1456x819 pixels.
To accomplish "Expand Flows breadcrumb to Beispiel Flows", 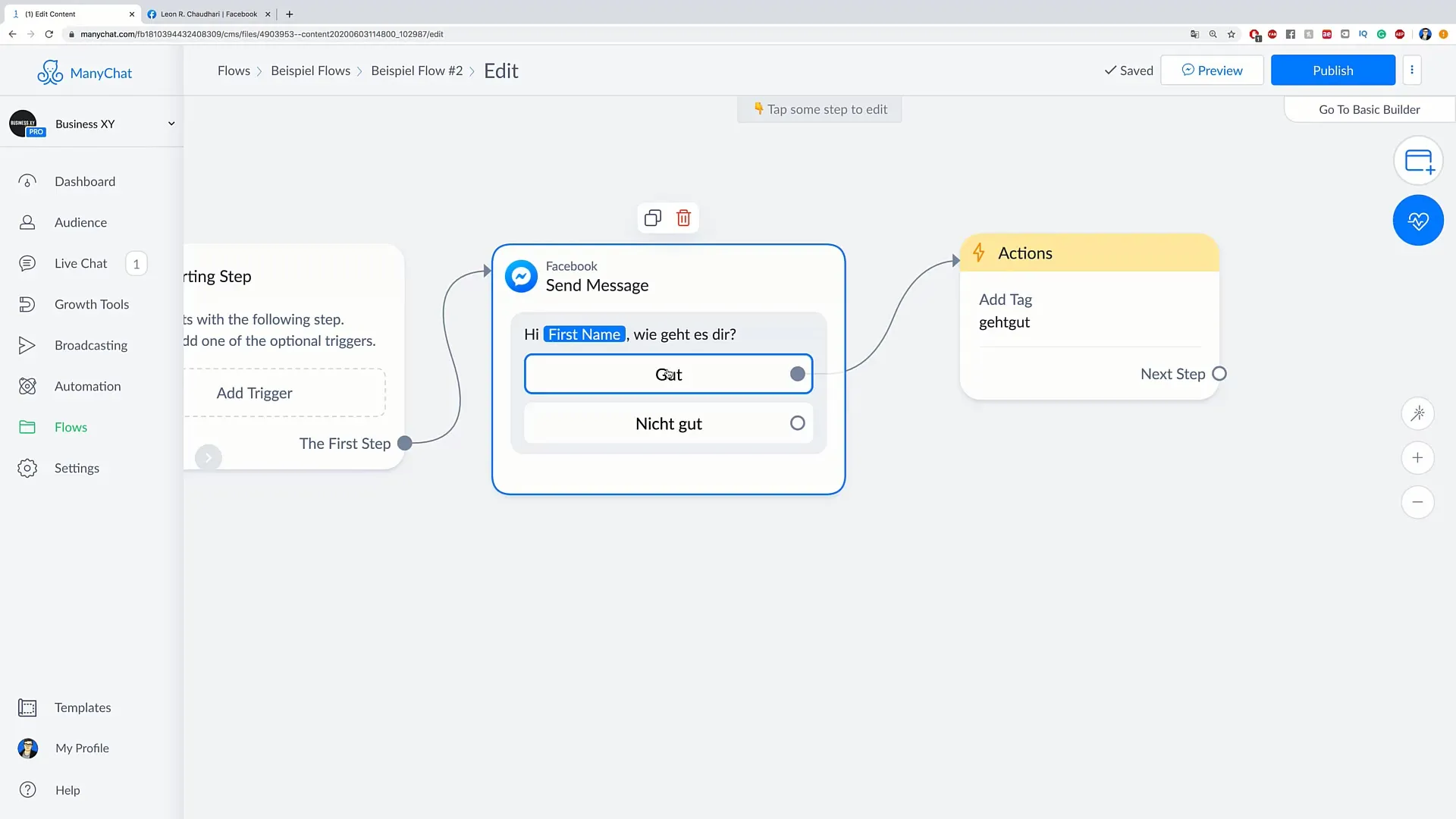I will point(310,70).
